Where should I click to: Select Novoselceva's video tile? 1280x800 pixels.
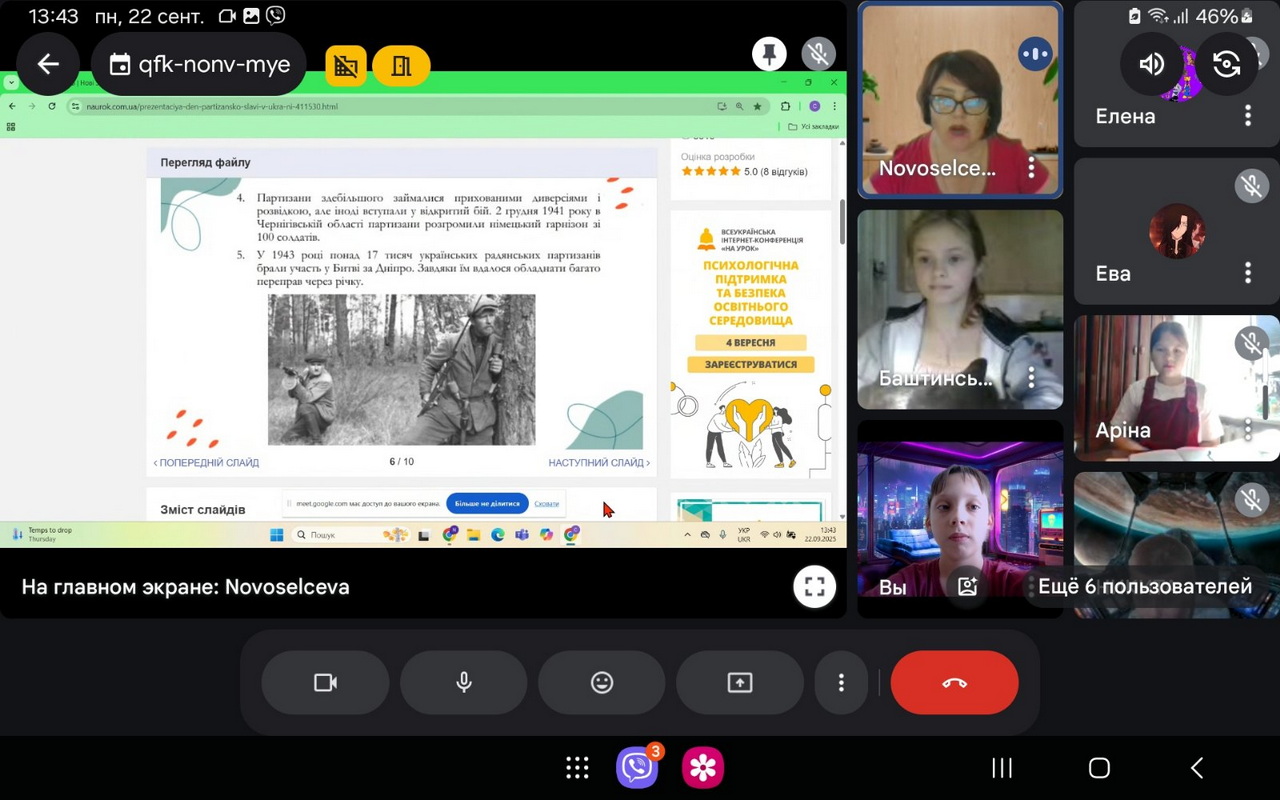(x=959, y=100)
